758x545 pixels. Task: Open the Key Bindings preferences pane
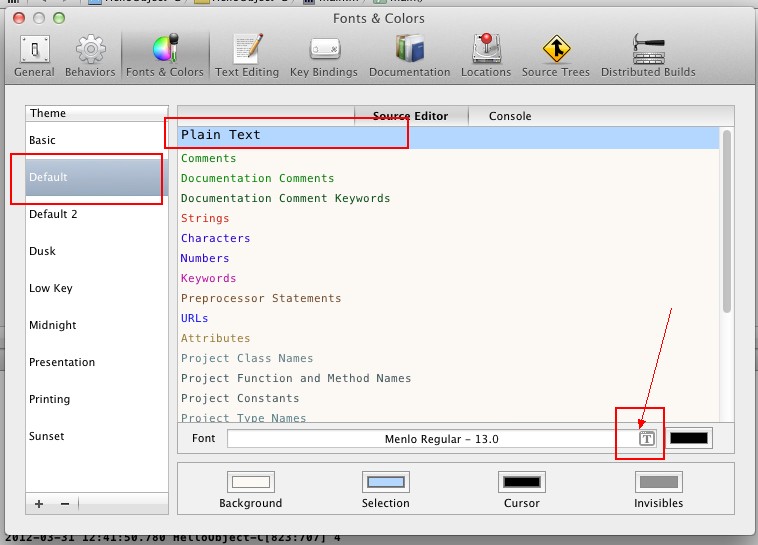coord(324,56)
